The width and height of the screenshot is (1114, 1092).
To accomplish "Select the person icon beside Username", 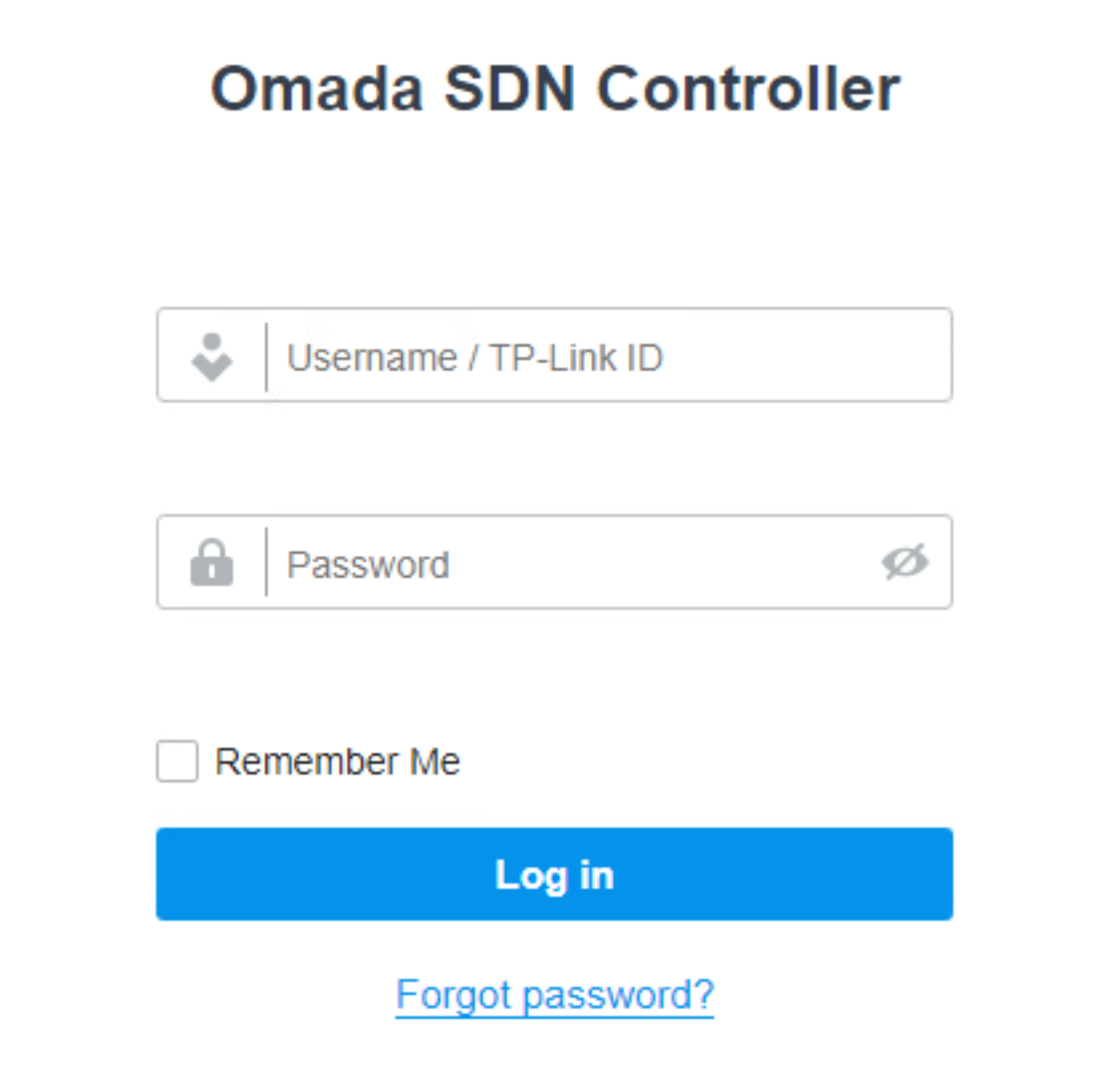I will (x=211, y=357).
